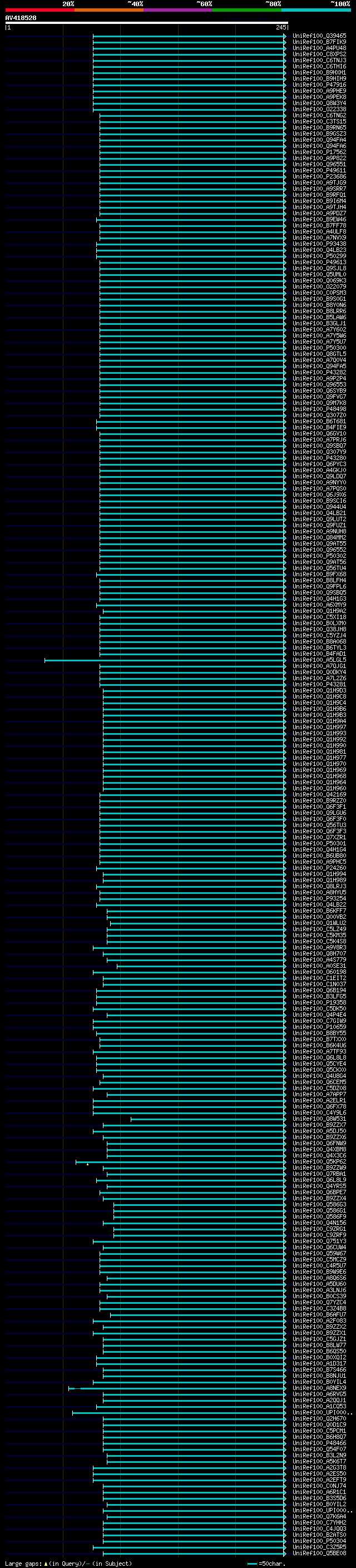The height and width of the screenshot is (1568, 356).
Task: Select hit label UniRef100_Q9LGU6
Action: tap(319, 813)
